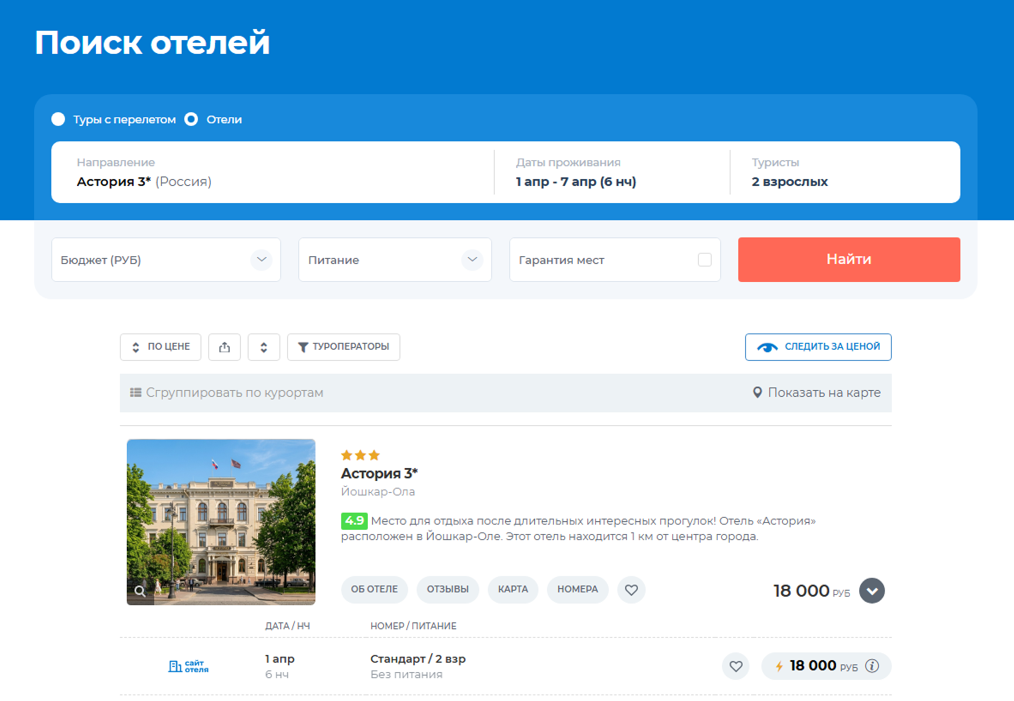Screen dimensions: 1014x701
Task: Open the Даты проживания date field
Action: (612, 172)
